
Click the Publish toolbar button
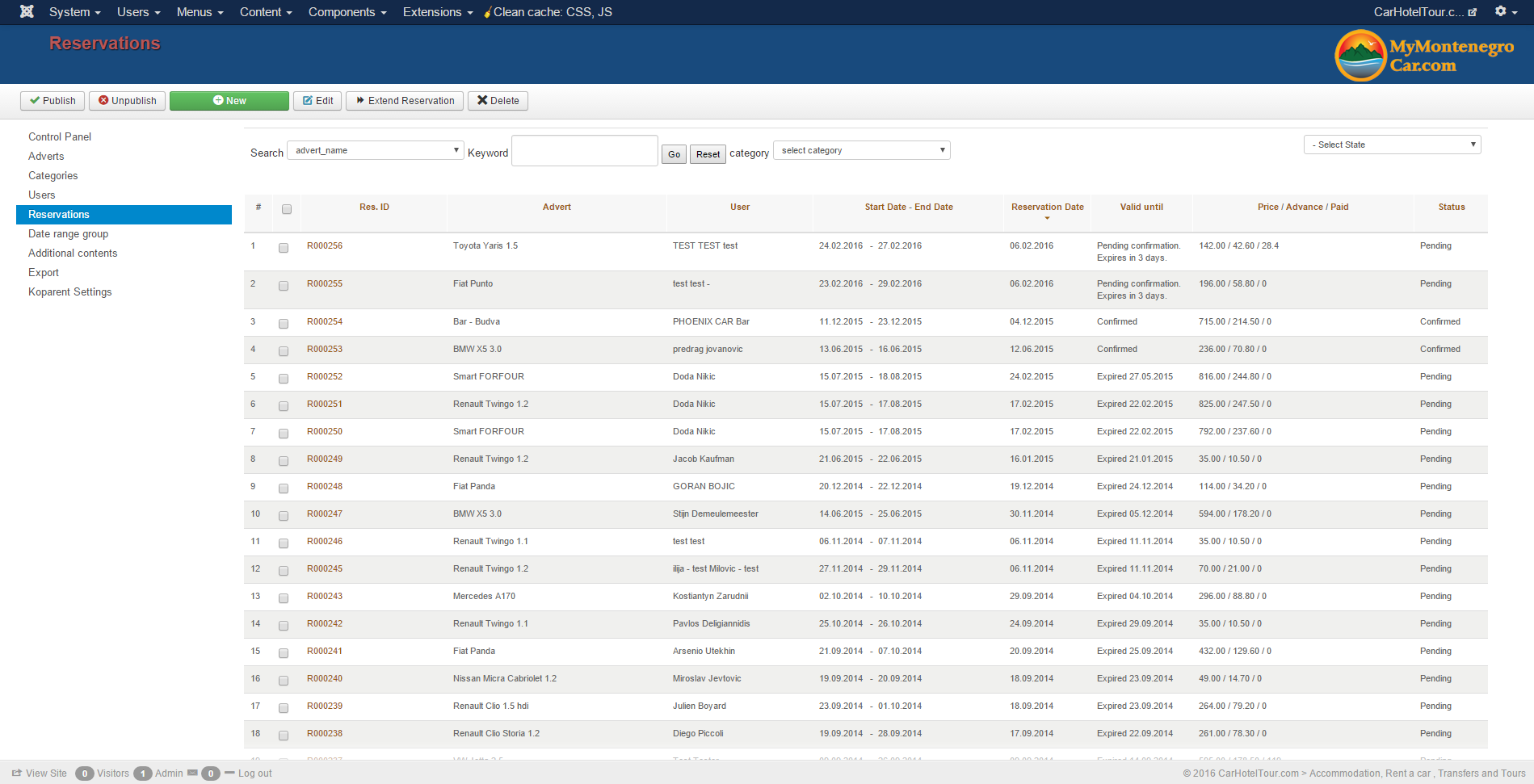pyautogui.click(x=53, y=101)
